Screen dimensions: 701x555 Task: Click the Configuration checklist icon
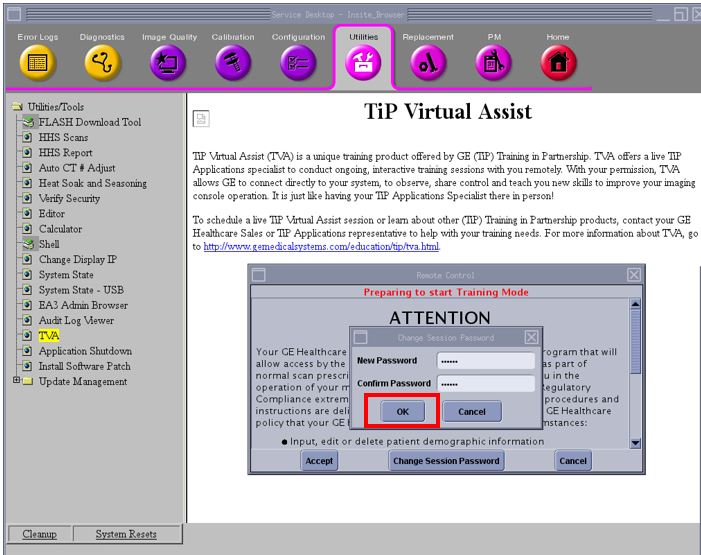[298, 64]
